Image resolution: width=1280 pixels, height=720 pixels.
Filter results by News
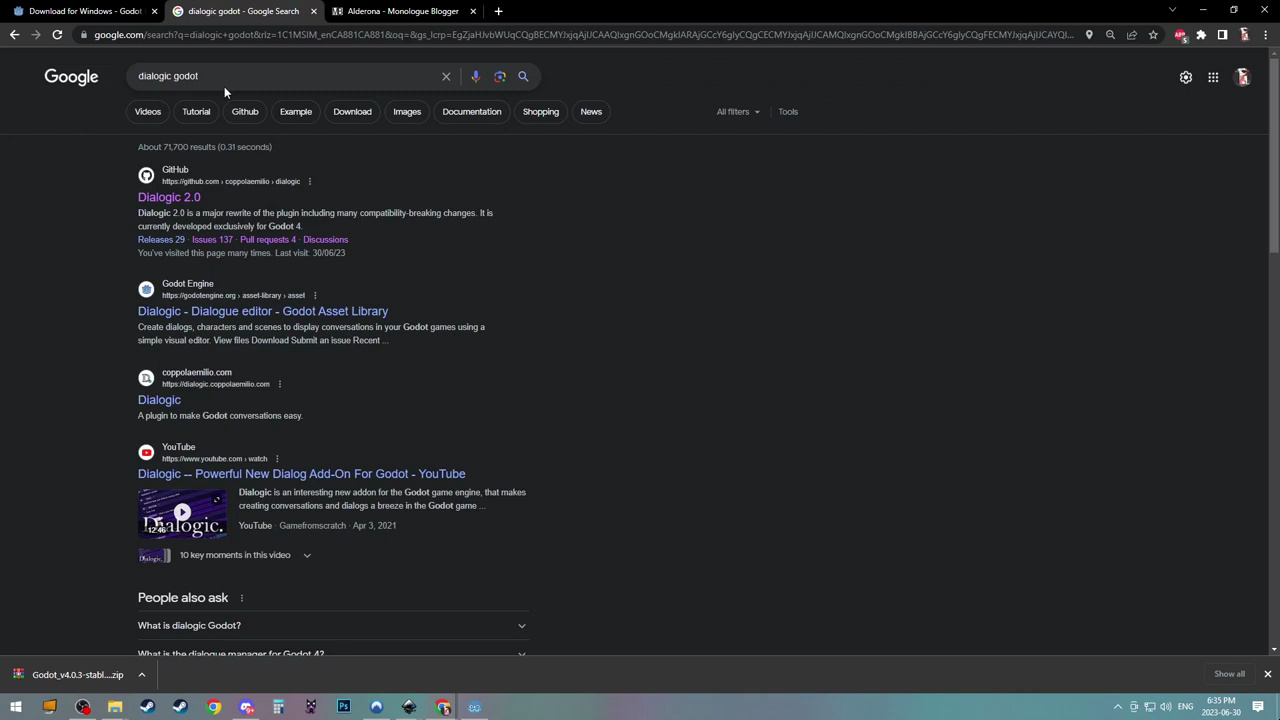(x=591, y=112)
